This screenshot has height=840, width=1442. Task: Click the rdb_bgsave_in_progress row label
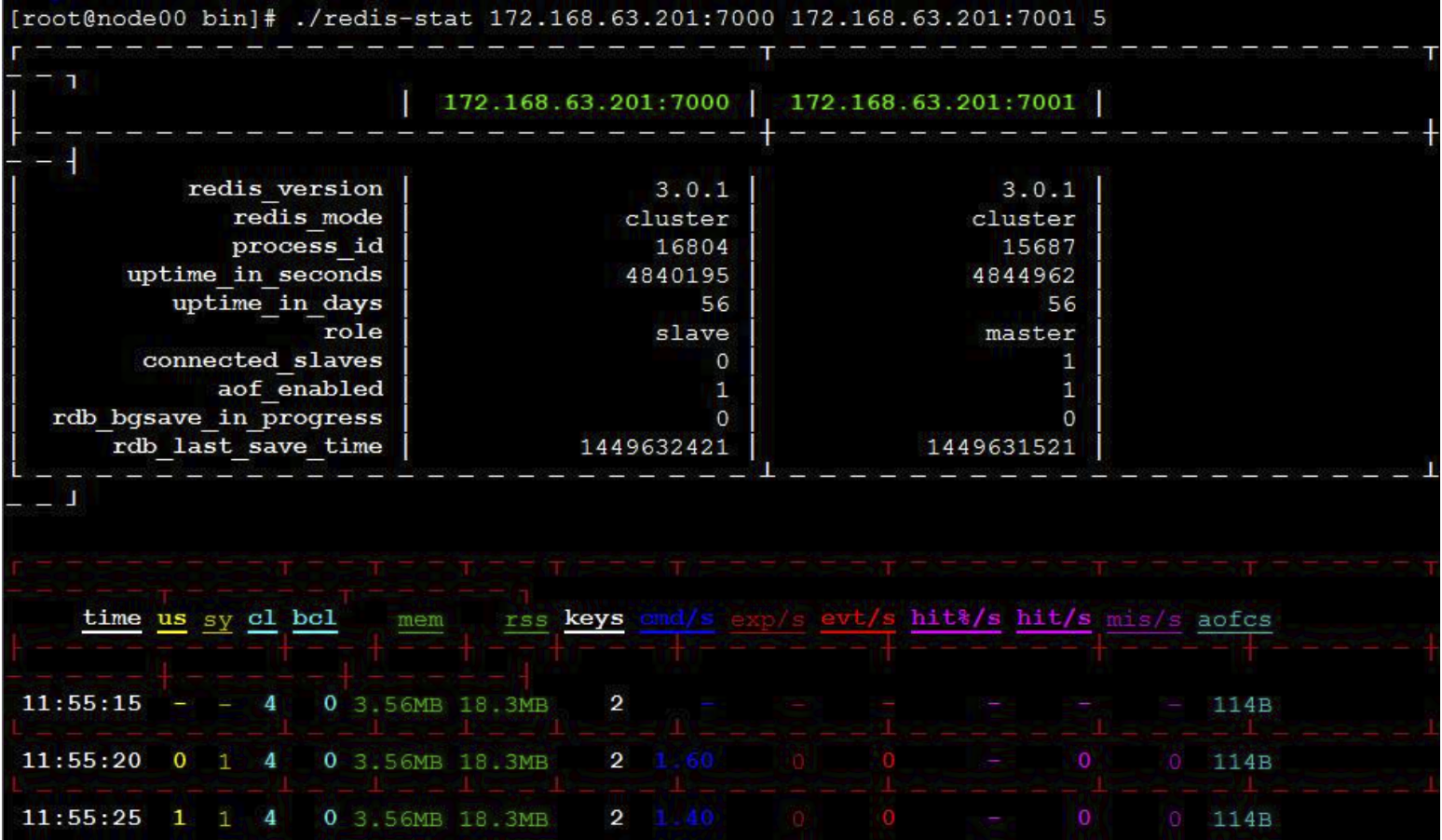(x=217, y=418)
